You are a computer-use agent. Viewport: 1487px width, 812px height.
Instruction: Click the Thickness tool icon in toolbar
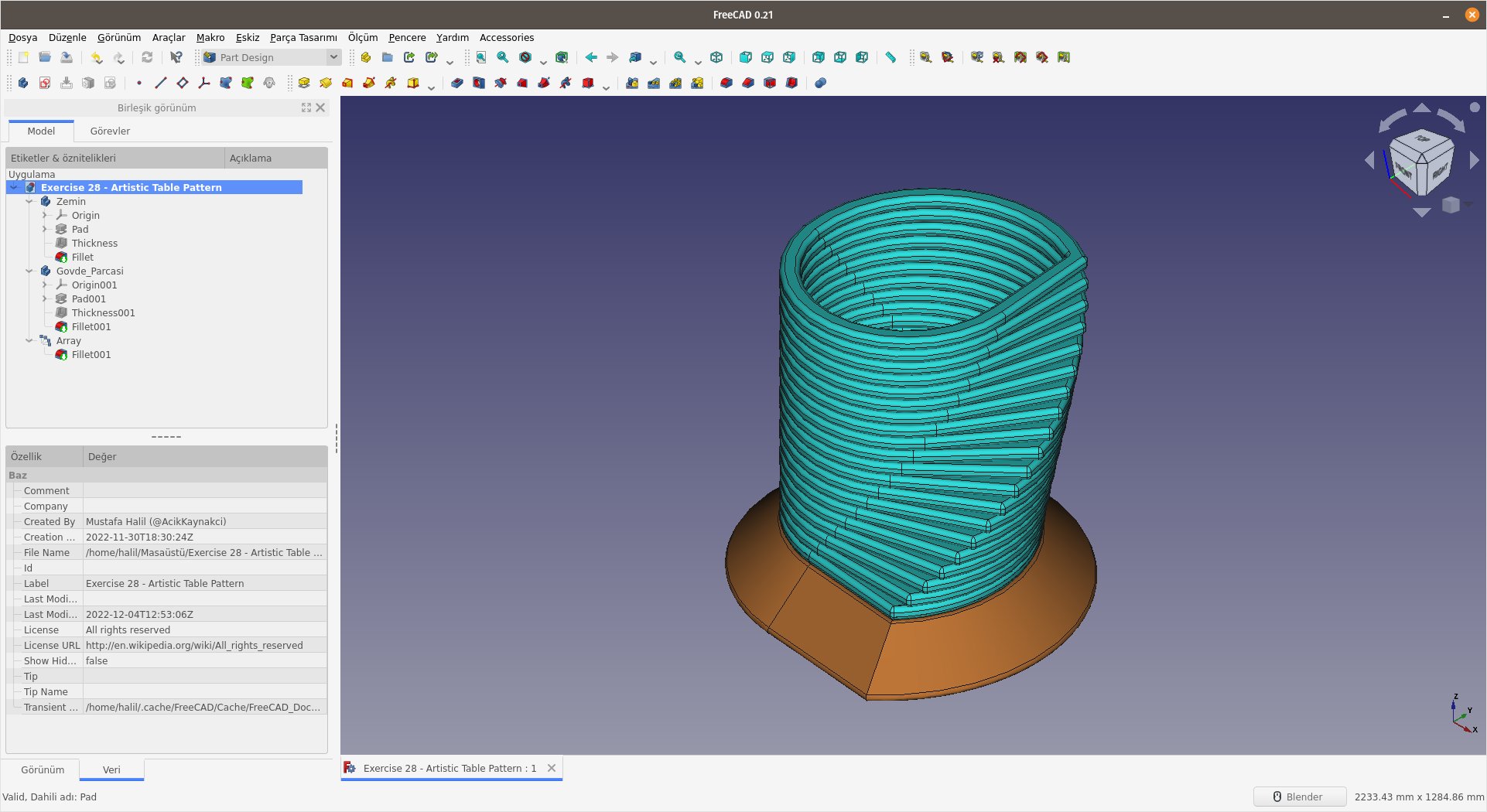coord(791,83)
